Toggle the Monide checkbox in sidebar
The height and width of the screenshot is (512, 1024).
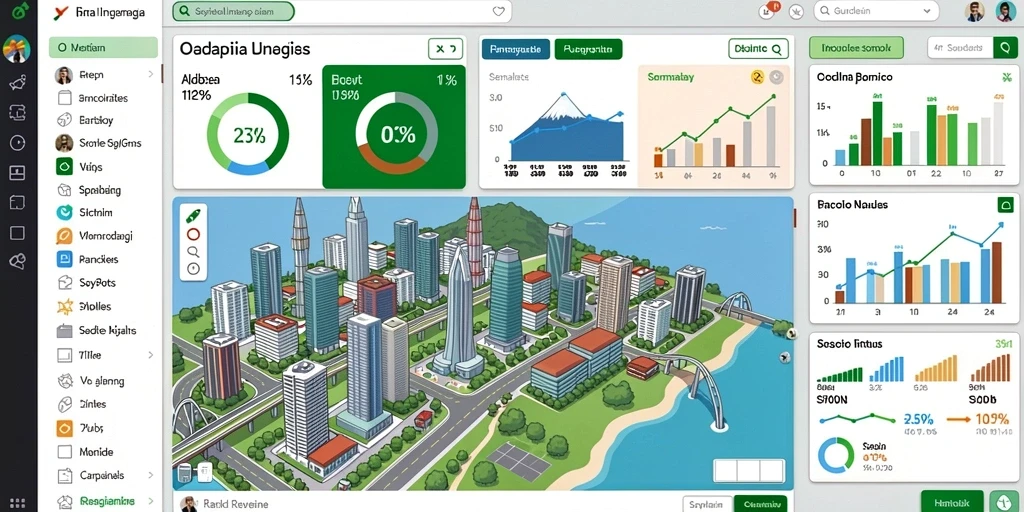click(64, 451)
